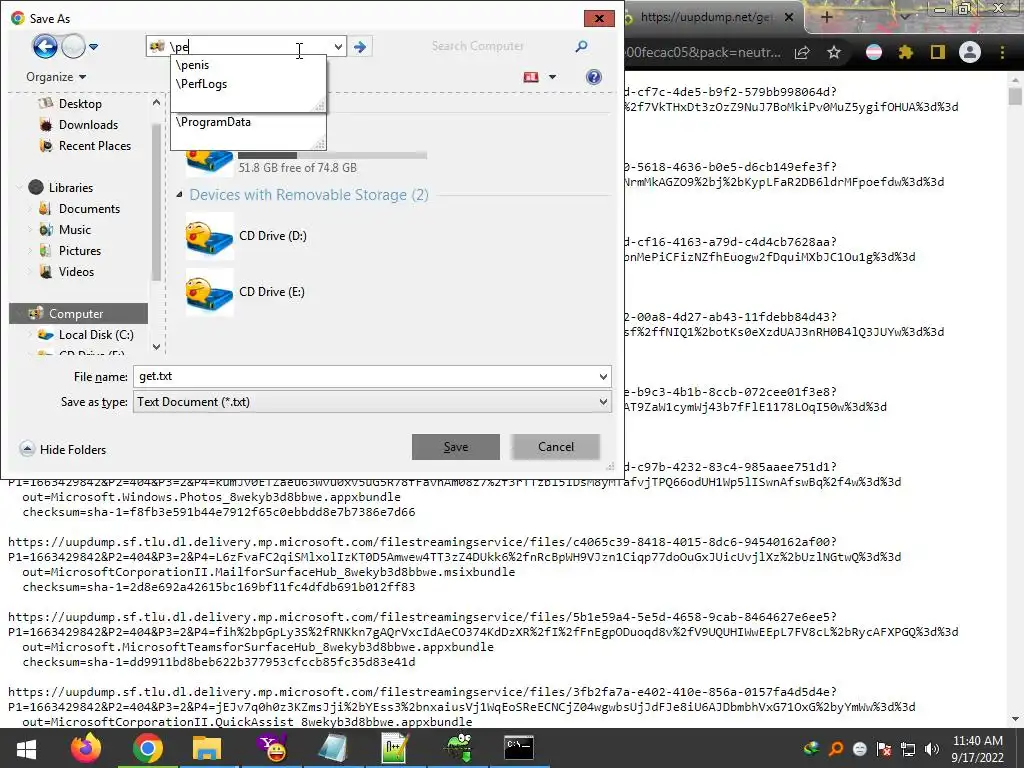Click the navigation pane scroll-up arrow
Viewport: 1024px width, 768px height.
[x=156, y=103]
